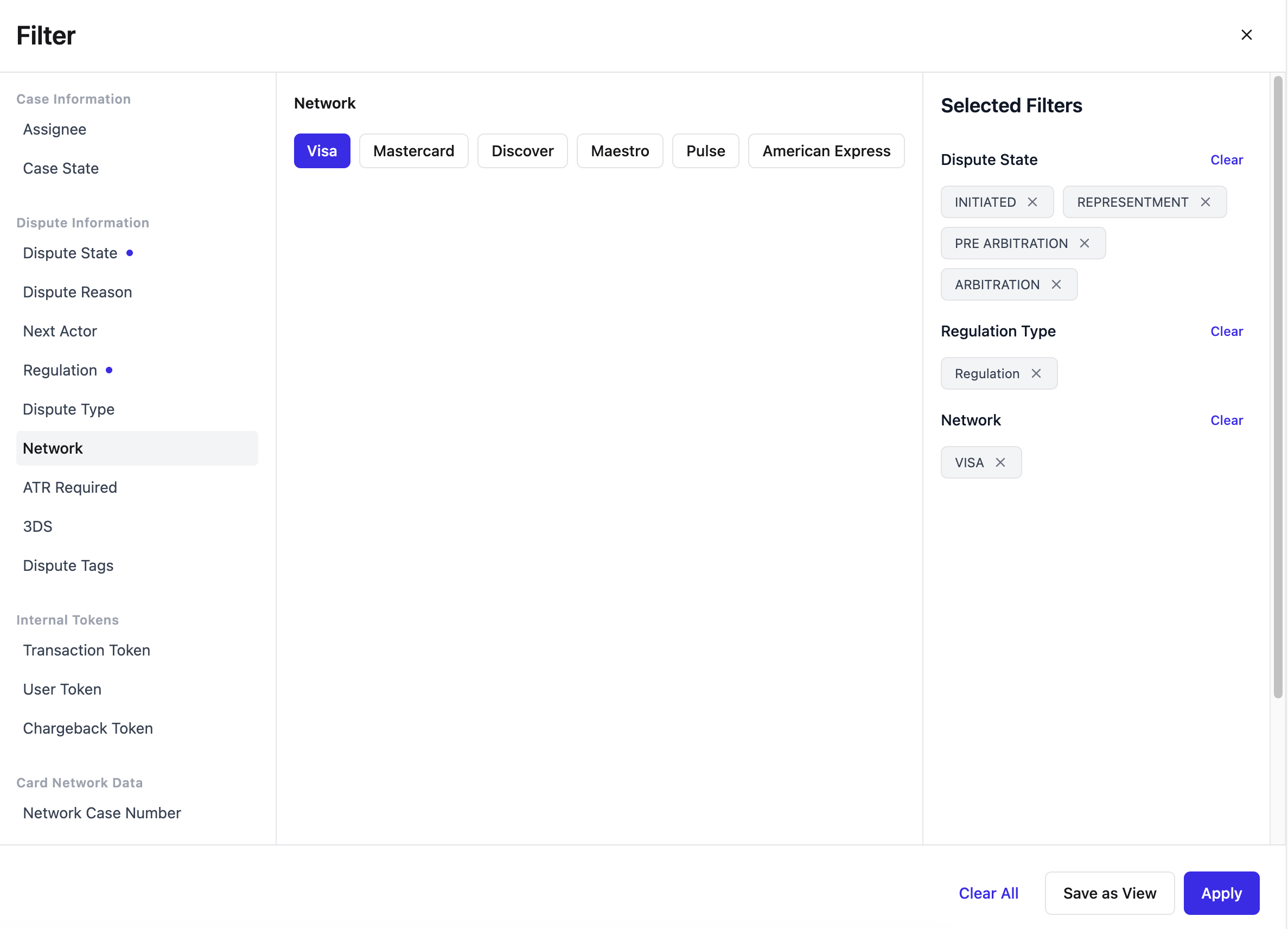Toggle the Mastercard network option

(x=413, y=151)
